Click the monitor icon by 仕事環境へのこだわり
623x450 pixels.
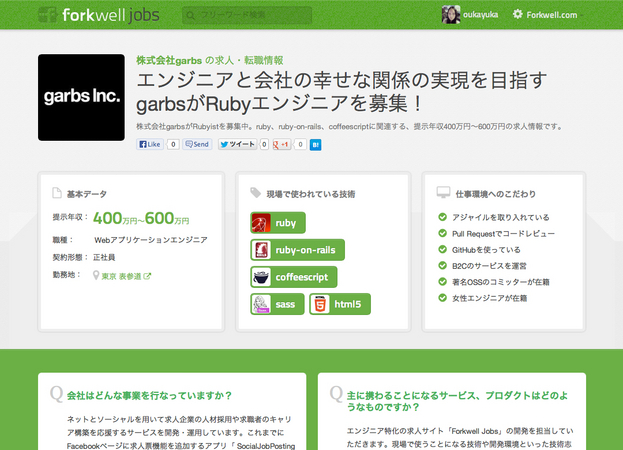pyautogui.click(x=443, y=193)
